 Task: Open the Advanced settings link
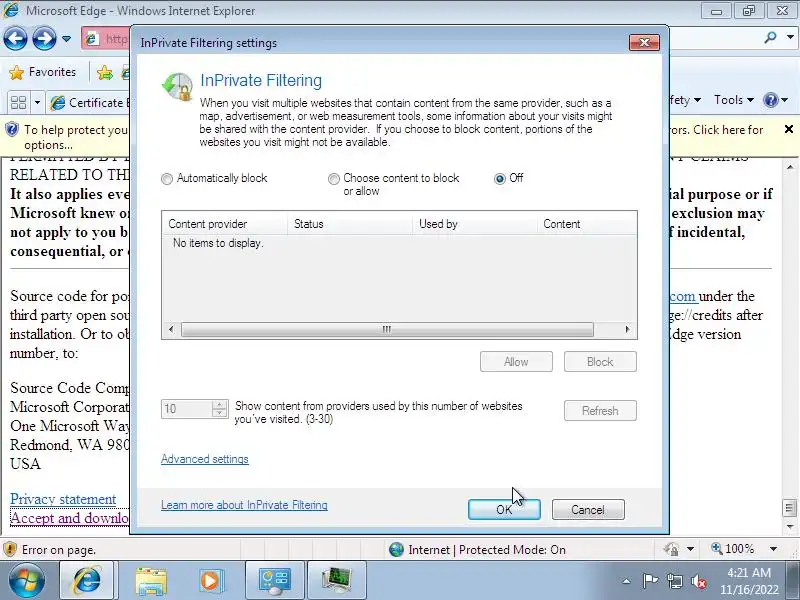point(205,459)
